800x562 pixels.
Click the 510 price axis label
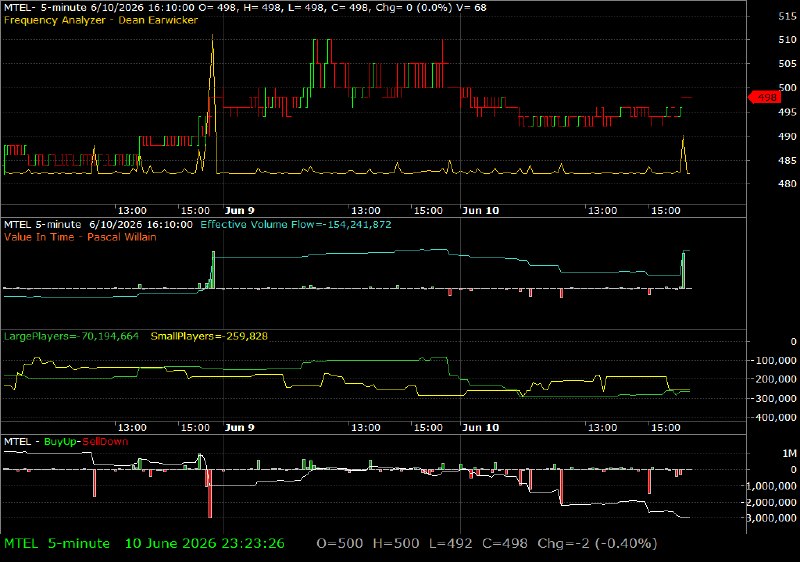[x=787, y=39]
